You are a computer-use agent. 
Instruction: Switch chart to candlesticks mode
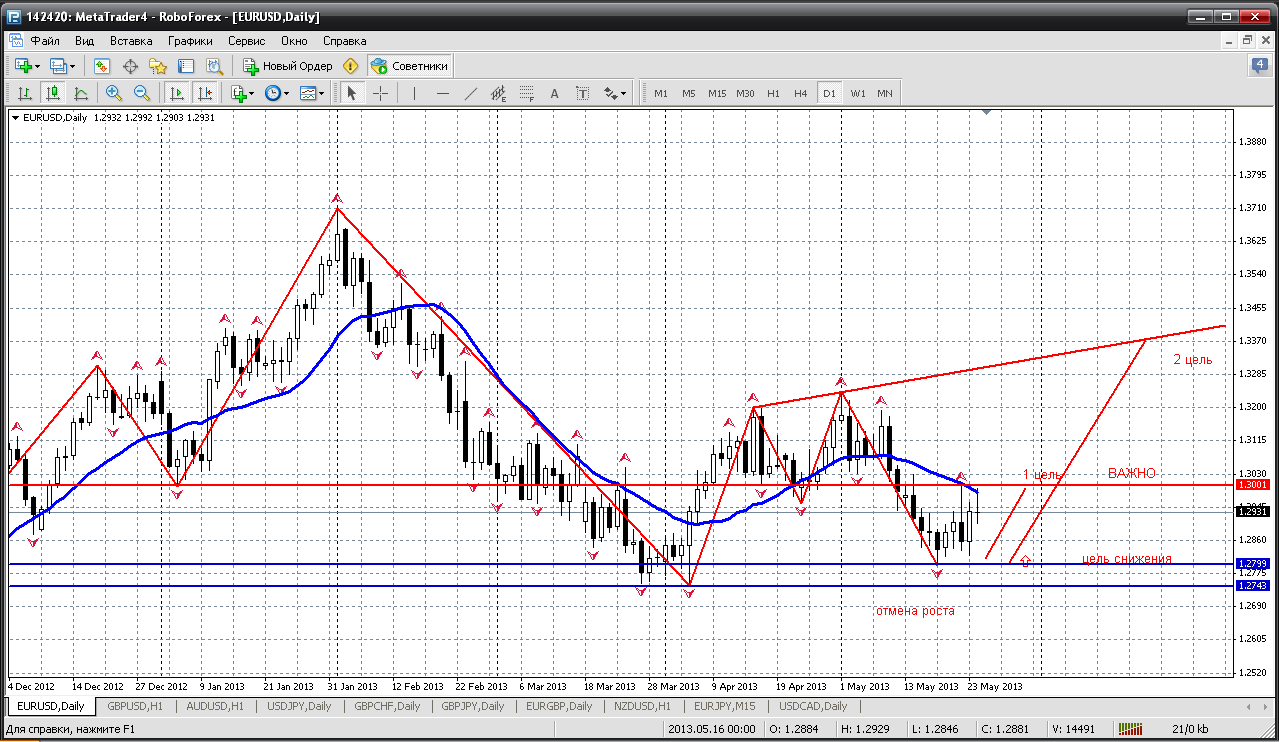pos(52,93)
